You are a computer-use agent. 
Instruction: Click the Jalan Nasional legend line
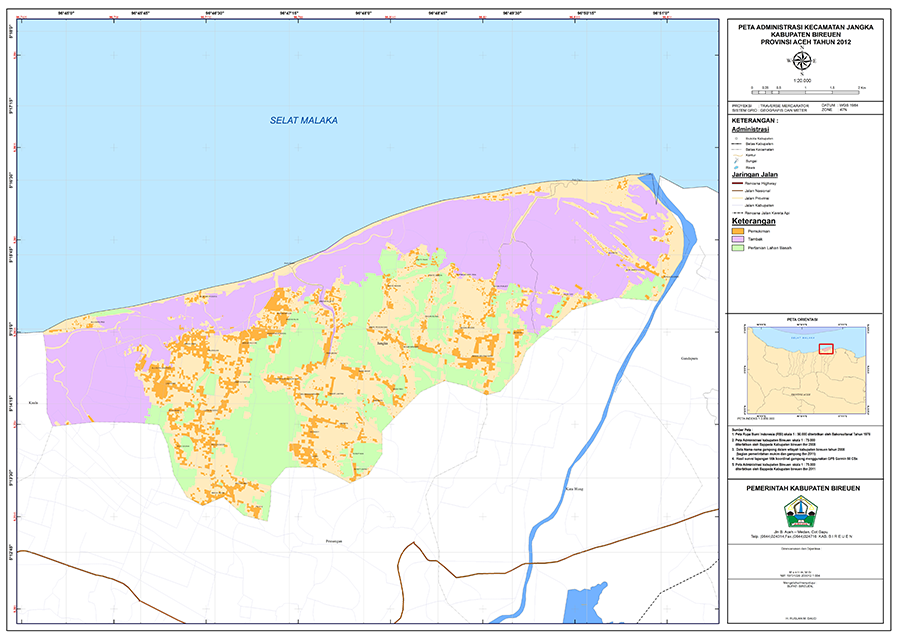738,191
